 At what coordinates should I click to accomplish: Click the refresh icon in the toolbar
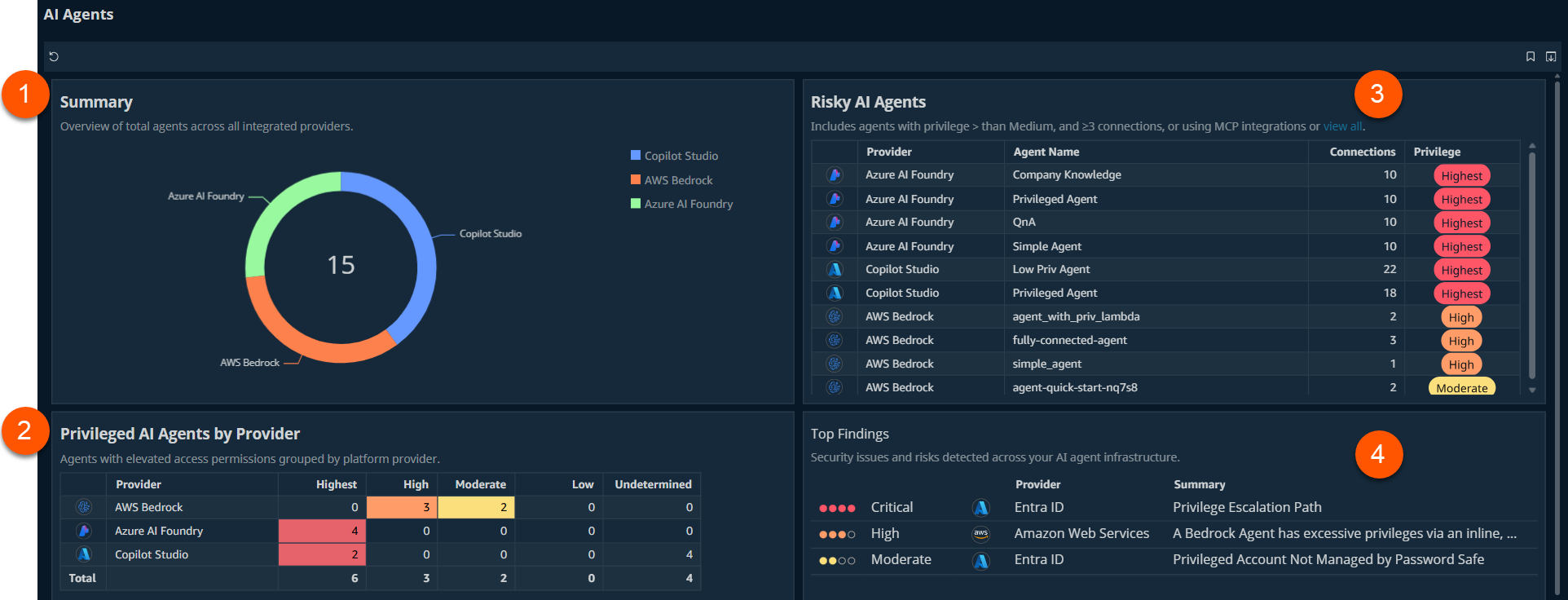coord(54,56)
